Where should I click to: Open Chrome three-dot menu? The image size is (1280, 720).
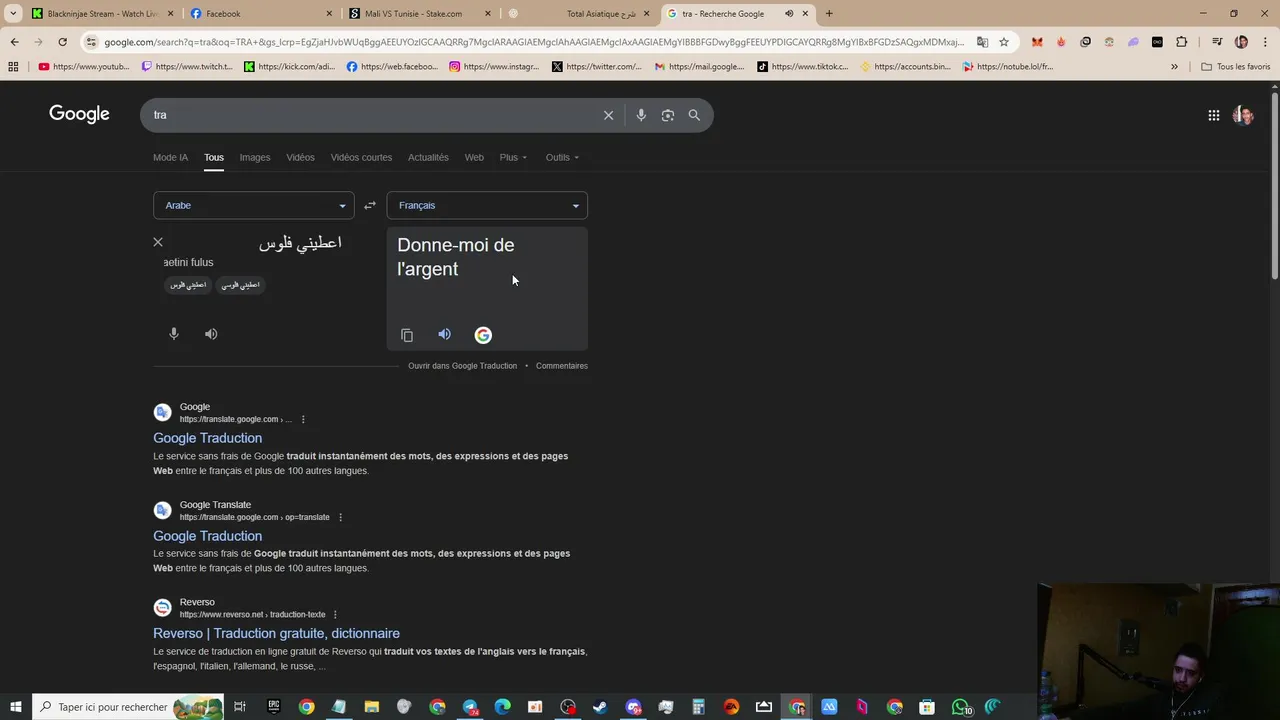click(x=1264, y=42)
